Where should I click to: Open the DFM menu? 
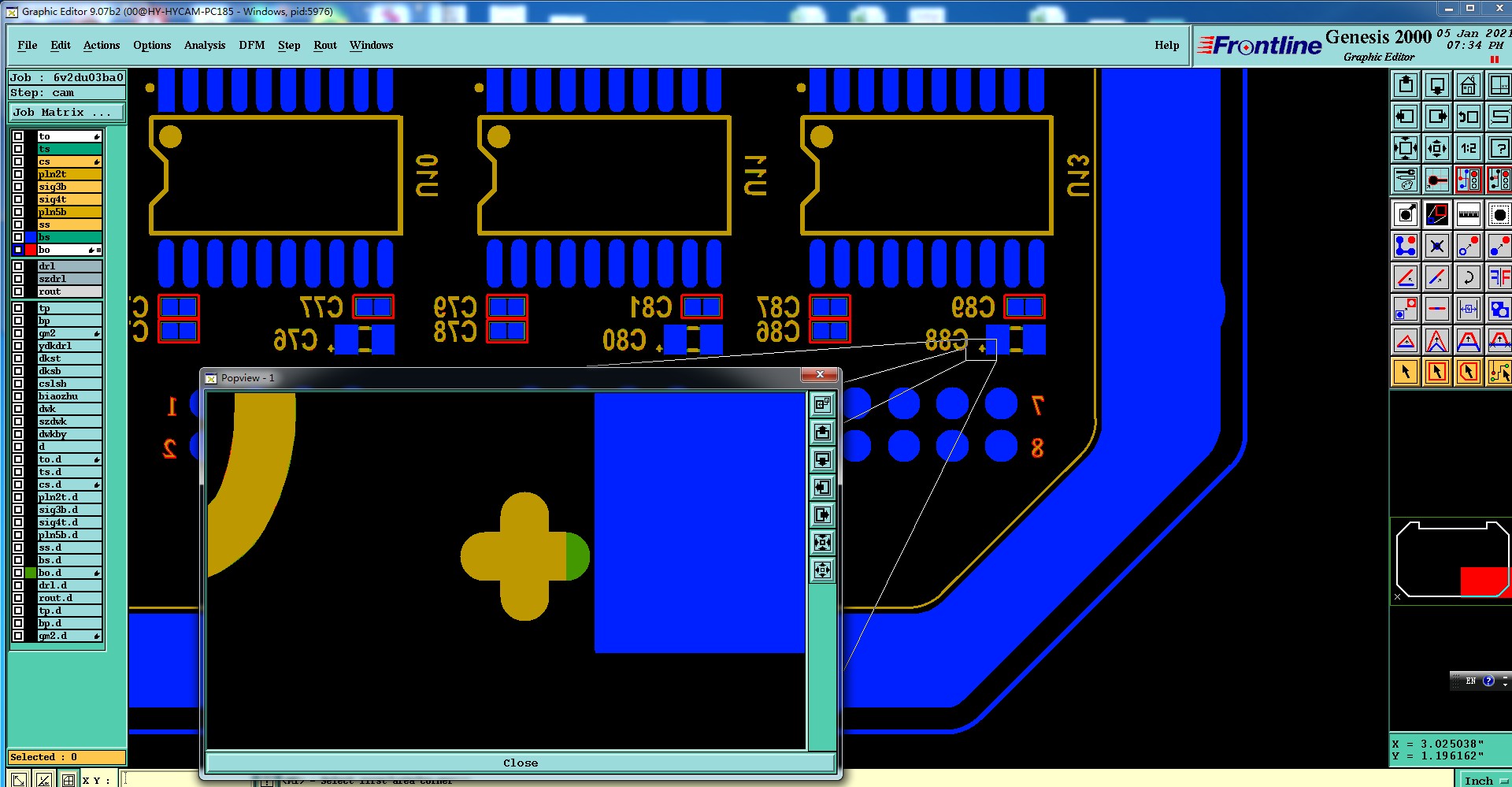click(x=252, y=45)
